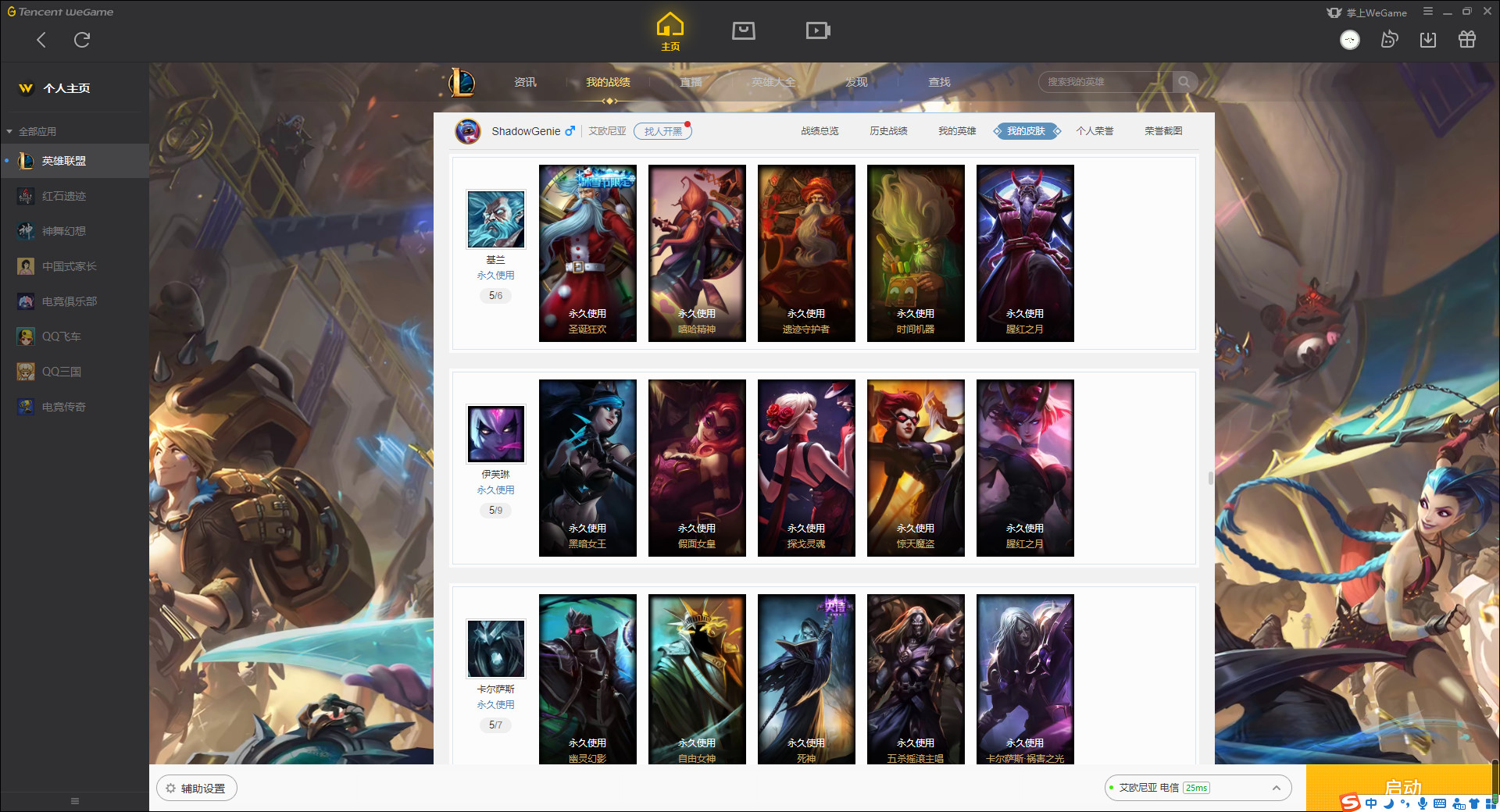Open the 直播 tab
Image resolution: width=1500 pixels, height=812 pixels.
(691, 82)
